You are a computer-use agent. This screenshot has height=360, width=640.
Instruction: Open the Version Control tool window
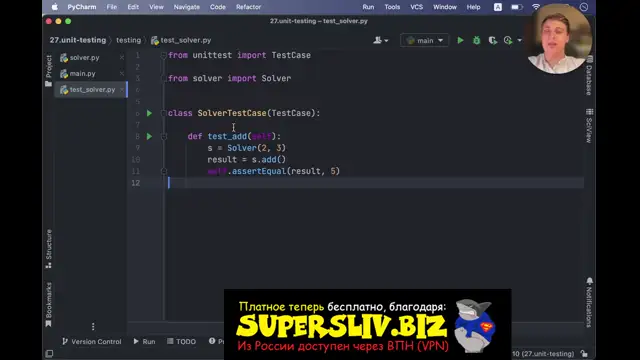tap(92, 342)
